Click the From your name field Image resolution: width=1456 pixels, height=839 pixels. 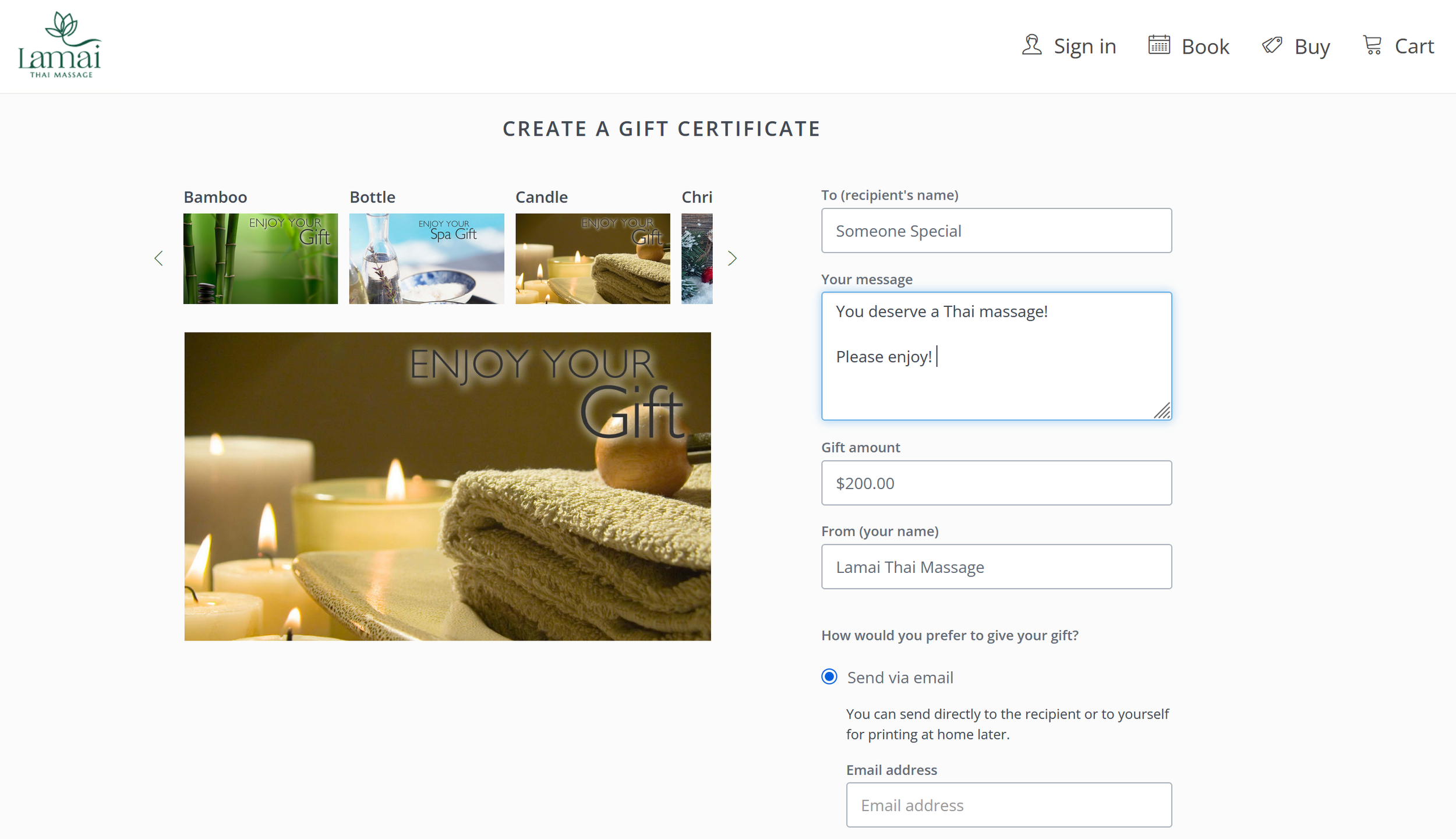click(x=996, y=567)
